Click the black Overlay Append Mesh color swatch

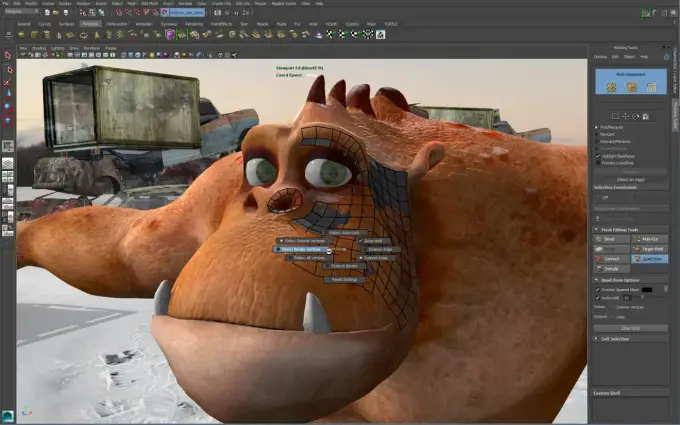647,289
